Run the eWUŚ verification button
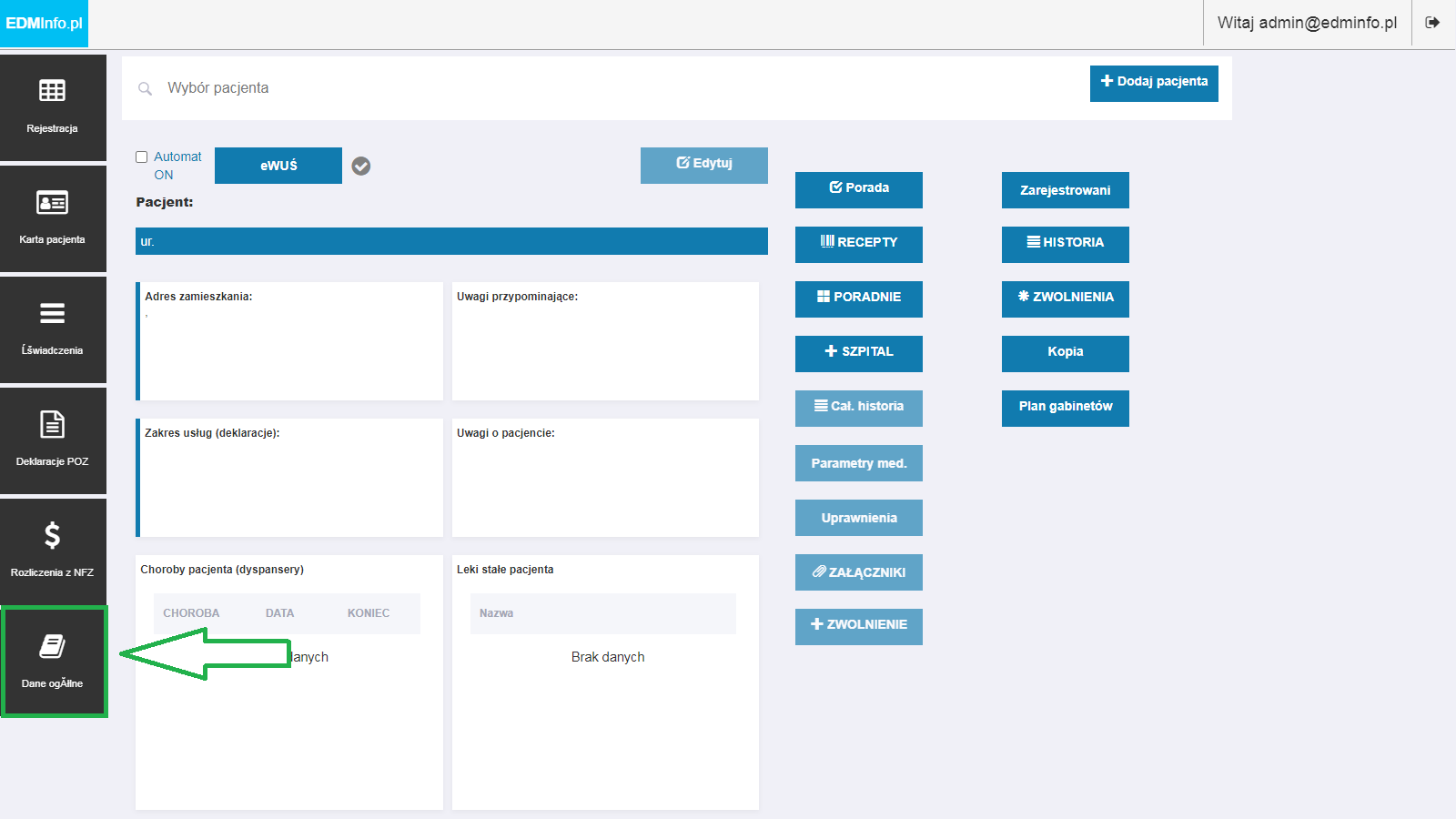1456x819 pixels. coord(278,166)
